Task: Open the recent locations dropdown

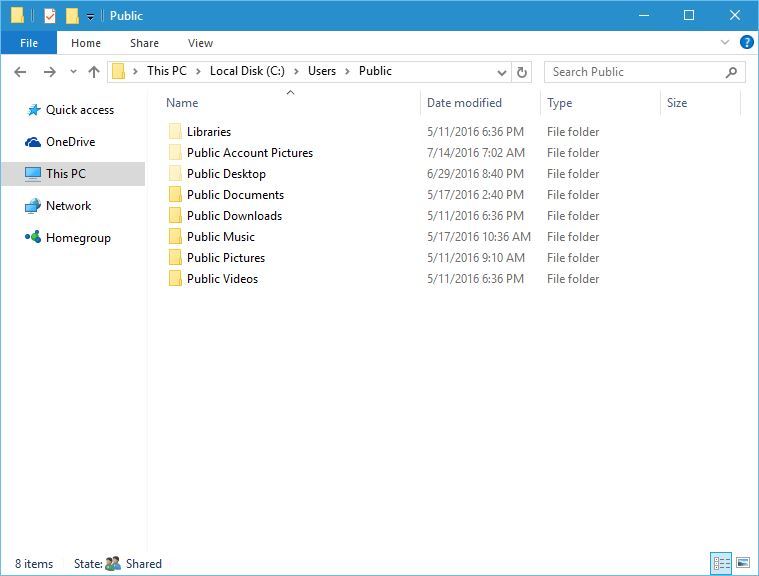Action: click(x=73, y=72)
